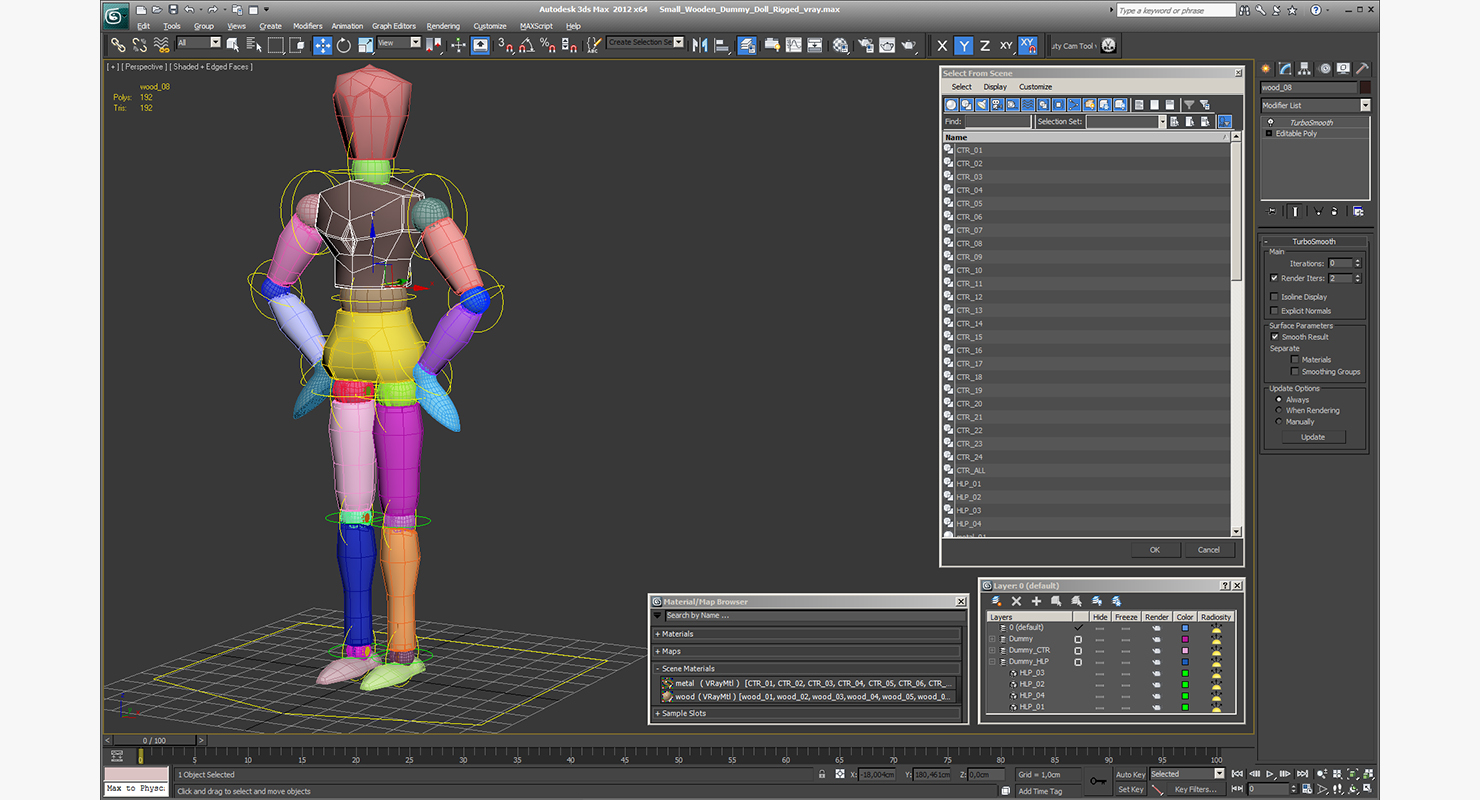The height and width of the screenshot is (800, 1480).
Task: Toggle Display Geometry filter in Select From Scene
Action: [x=952, y=104]
